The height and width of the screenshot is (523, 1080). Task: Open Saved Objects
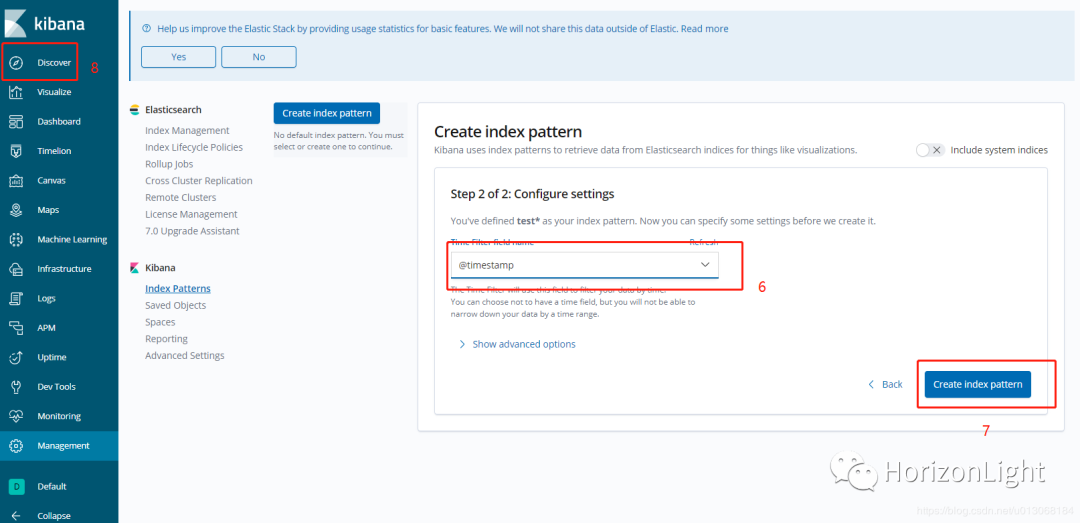(x=175, y=305)
